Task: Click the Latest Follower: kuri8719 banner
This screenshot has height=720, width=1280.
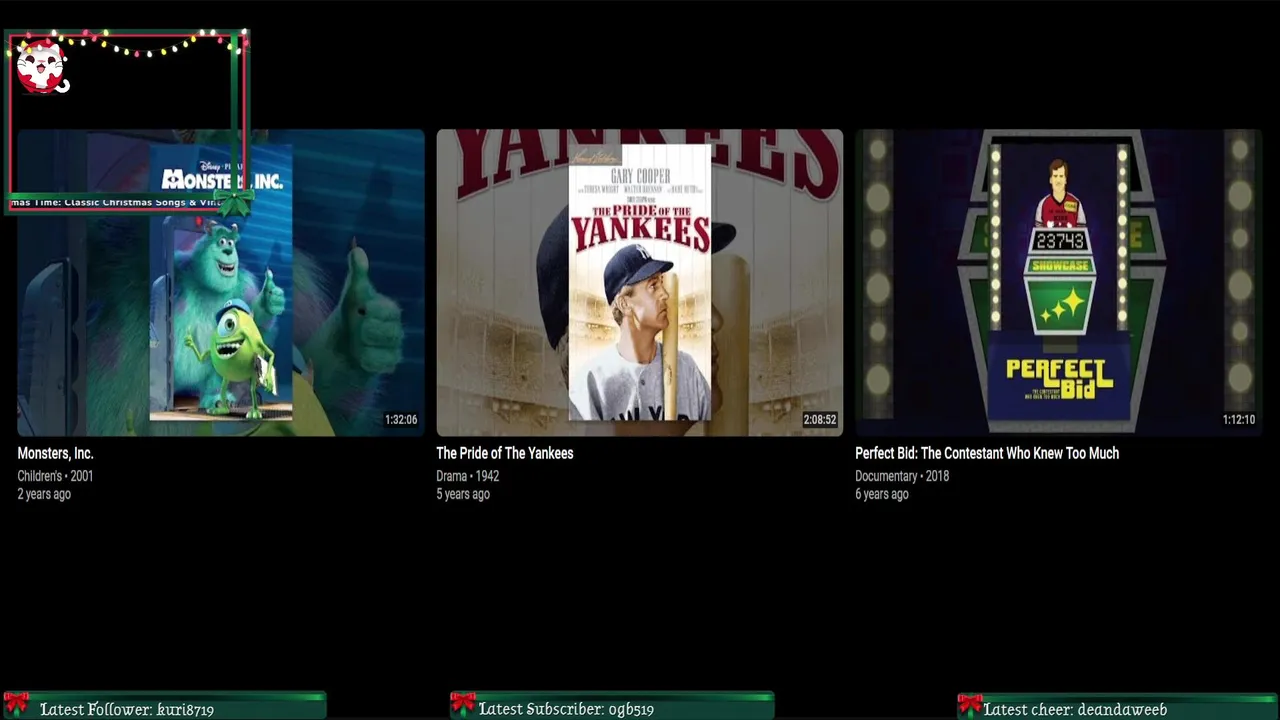Action: click(x=164, y=706)
